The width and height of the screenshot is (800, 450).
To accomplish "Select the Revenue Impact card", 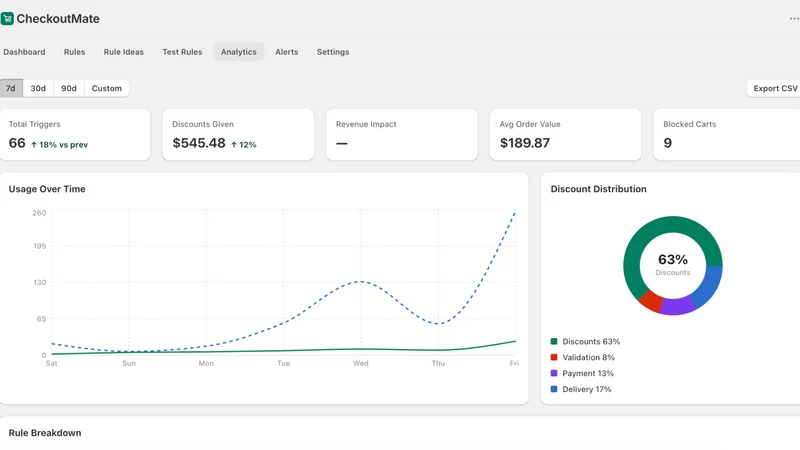I will [402, 135].
